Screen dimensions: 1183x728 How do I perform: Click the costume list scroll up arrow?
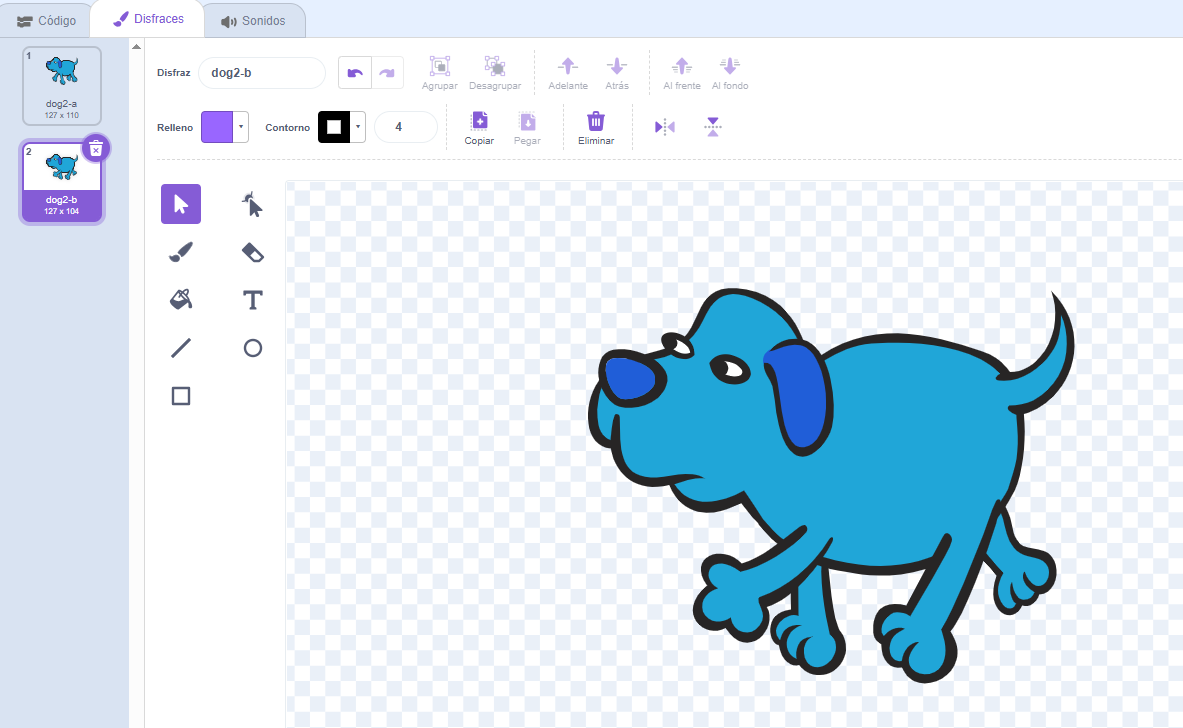137,47
